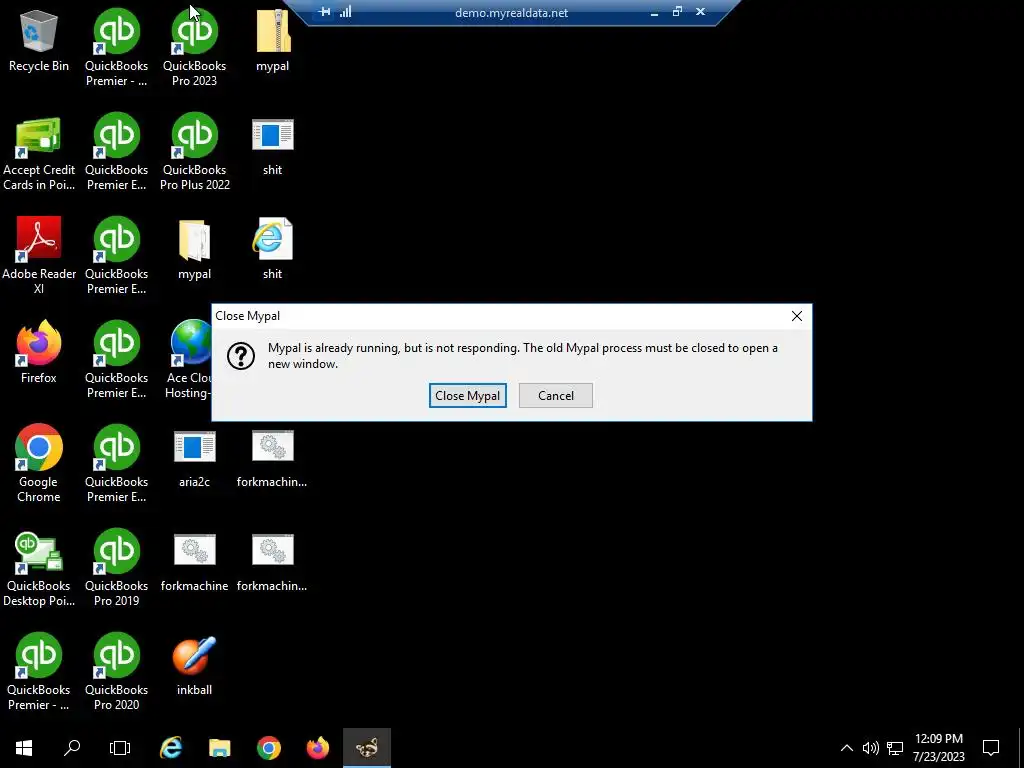Select QuickBooks Premier icon next to Recycle Bin
Screen dimensions: 1024x768
[116, 48]
